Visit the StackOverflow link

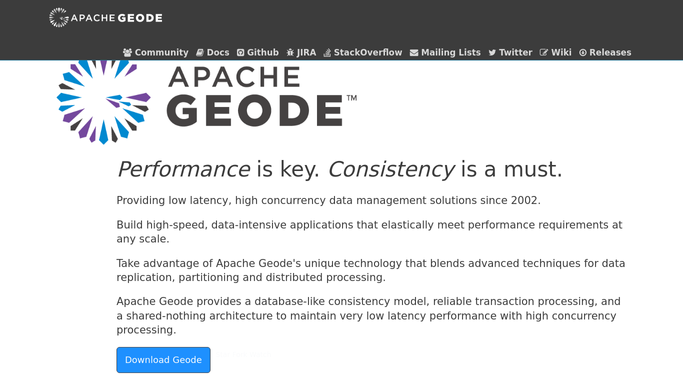click(368, 53)
